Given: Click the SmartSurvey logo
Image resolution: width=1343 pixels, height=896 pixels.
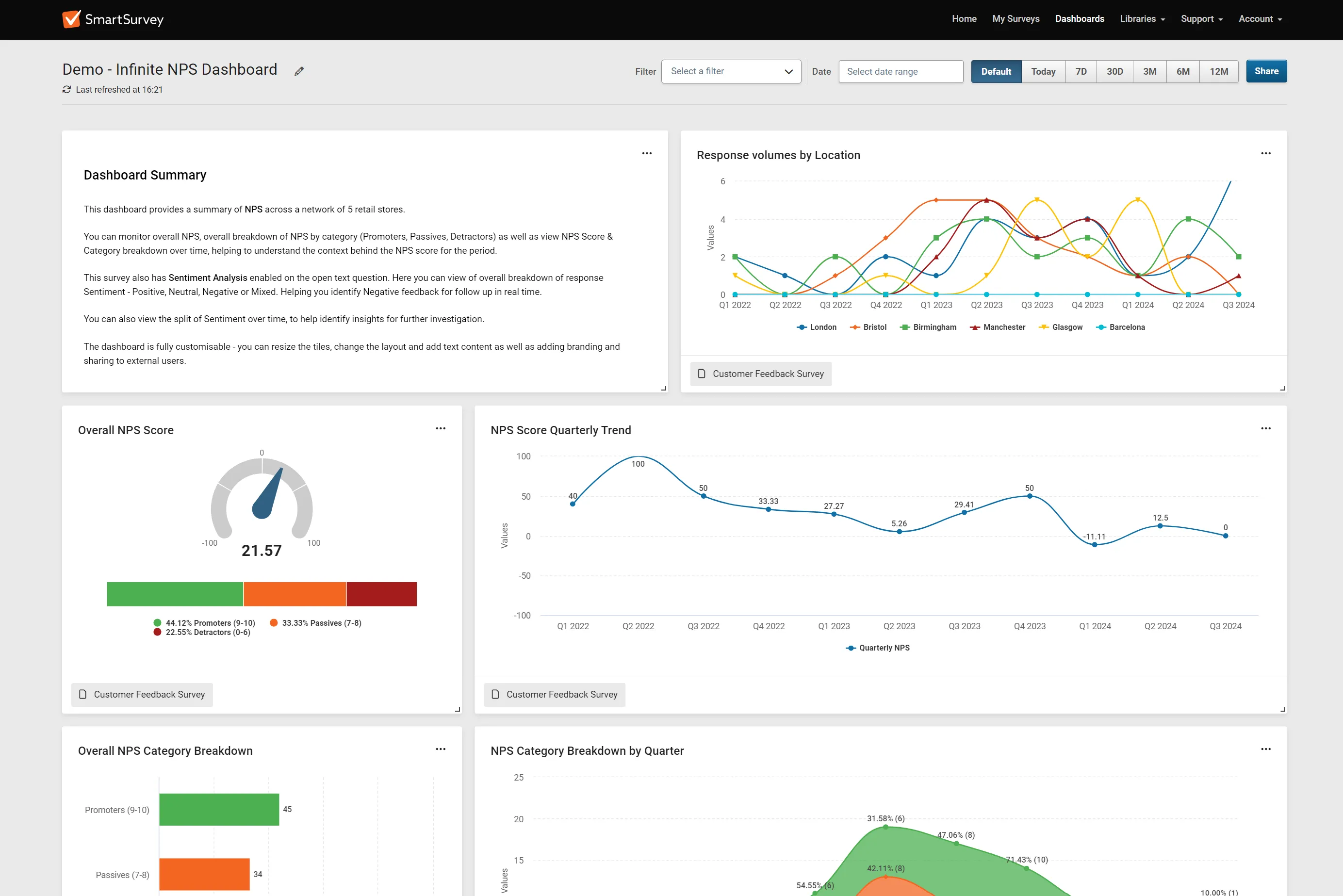Looking at the screenshot, I should click(x=113, y=19).
